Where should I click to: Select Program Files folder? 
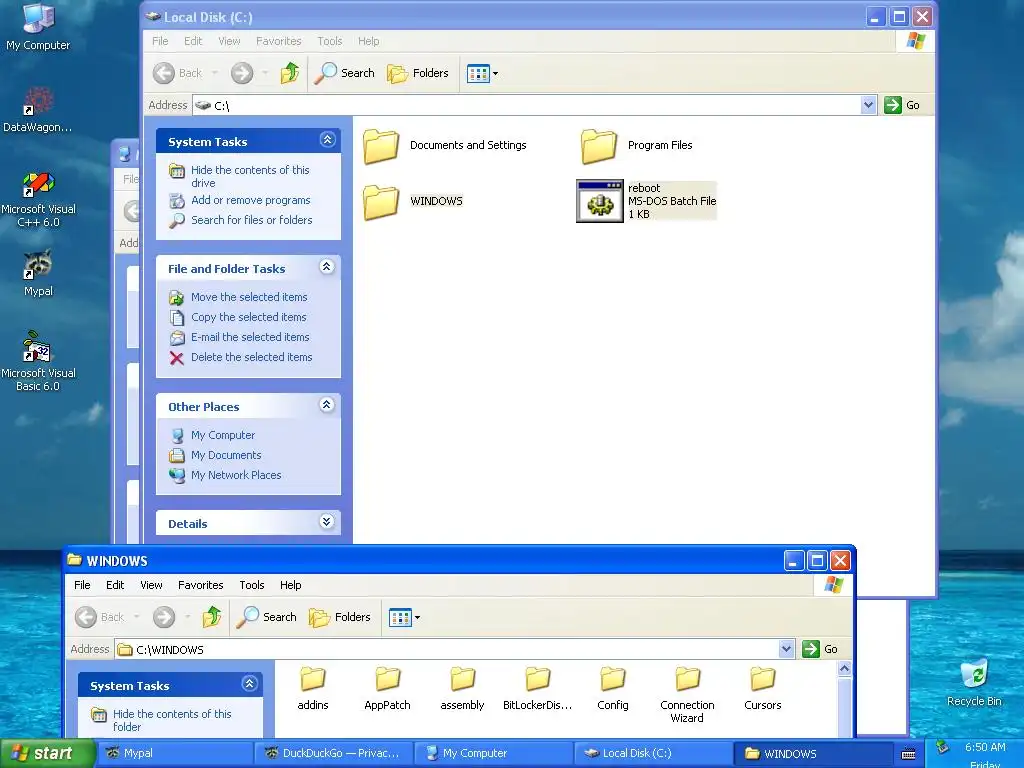click(x=637, y=146)
